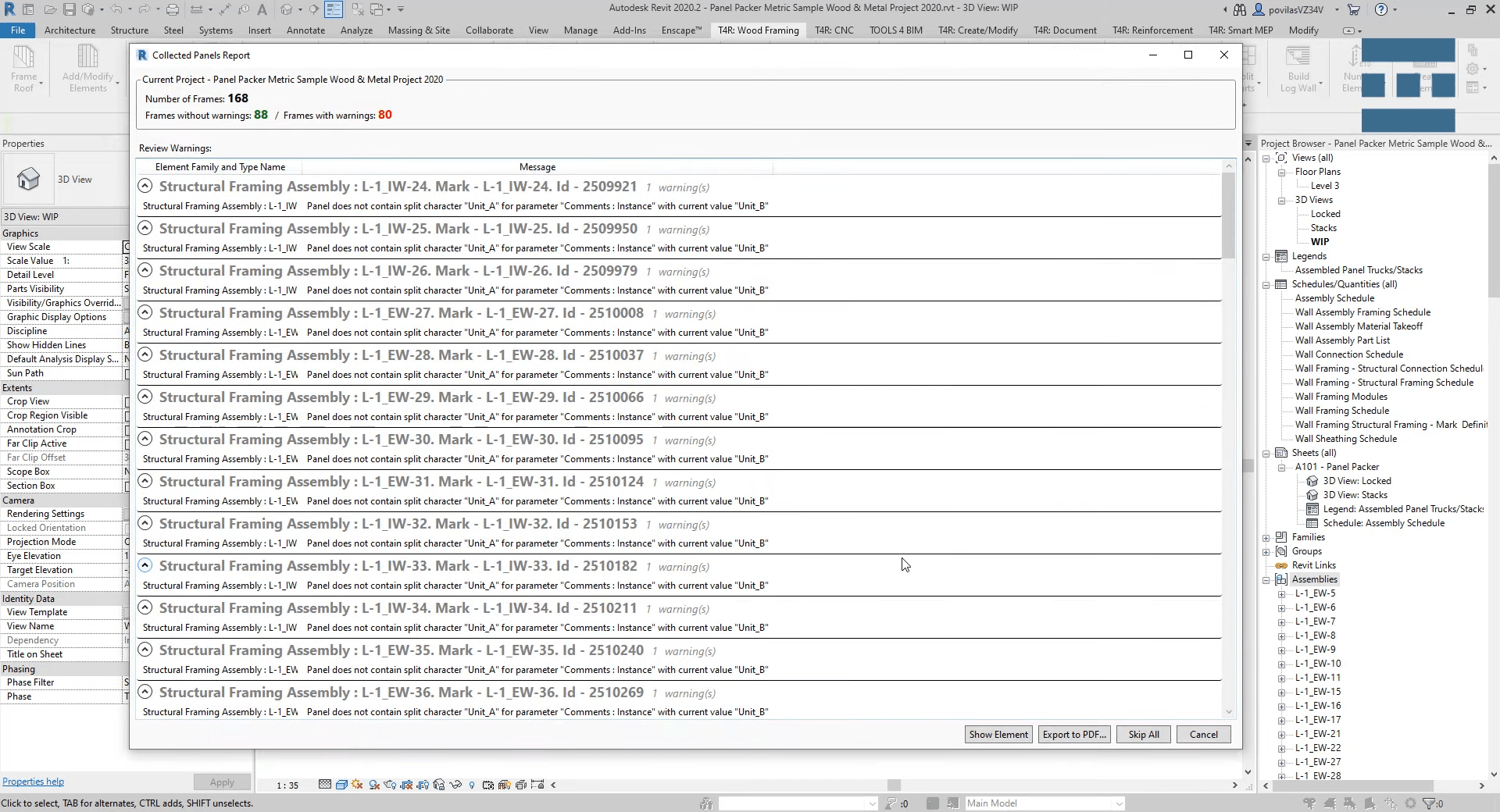The height and width of the screenshot is (812, 1500).
Task: Collapse the Assemblies tree in Project Browser
Action: (x=1266, y=579)
